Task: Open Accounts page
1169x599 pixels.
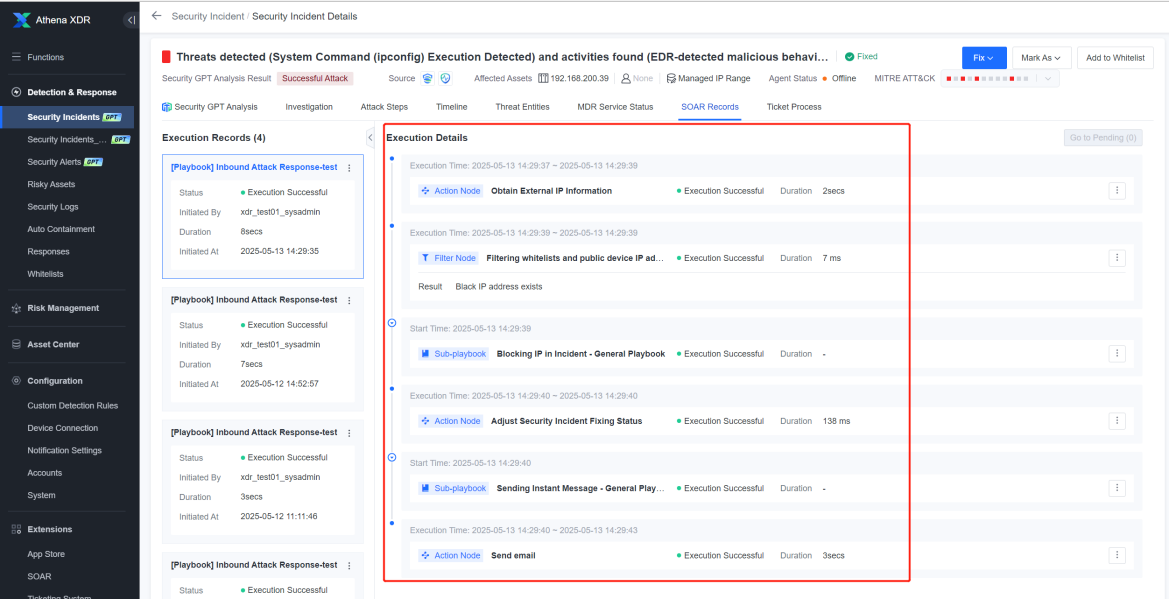Action: (x=44, y=473)
